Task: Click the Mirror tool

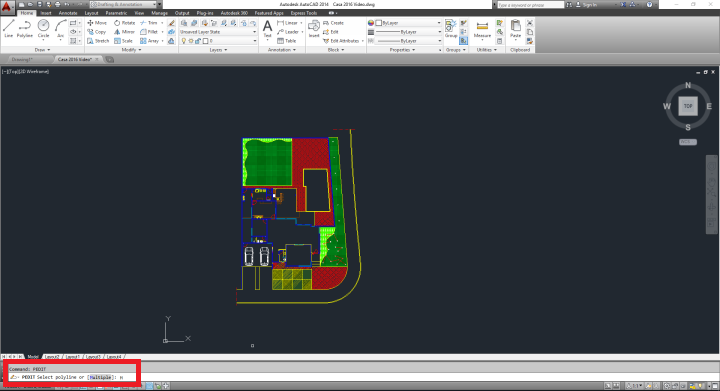Action: pos(124,32)
